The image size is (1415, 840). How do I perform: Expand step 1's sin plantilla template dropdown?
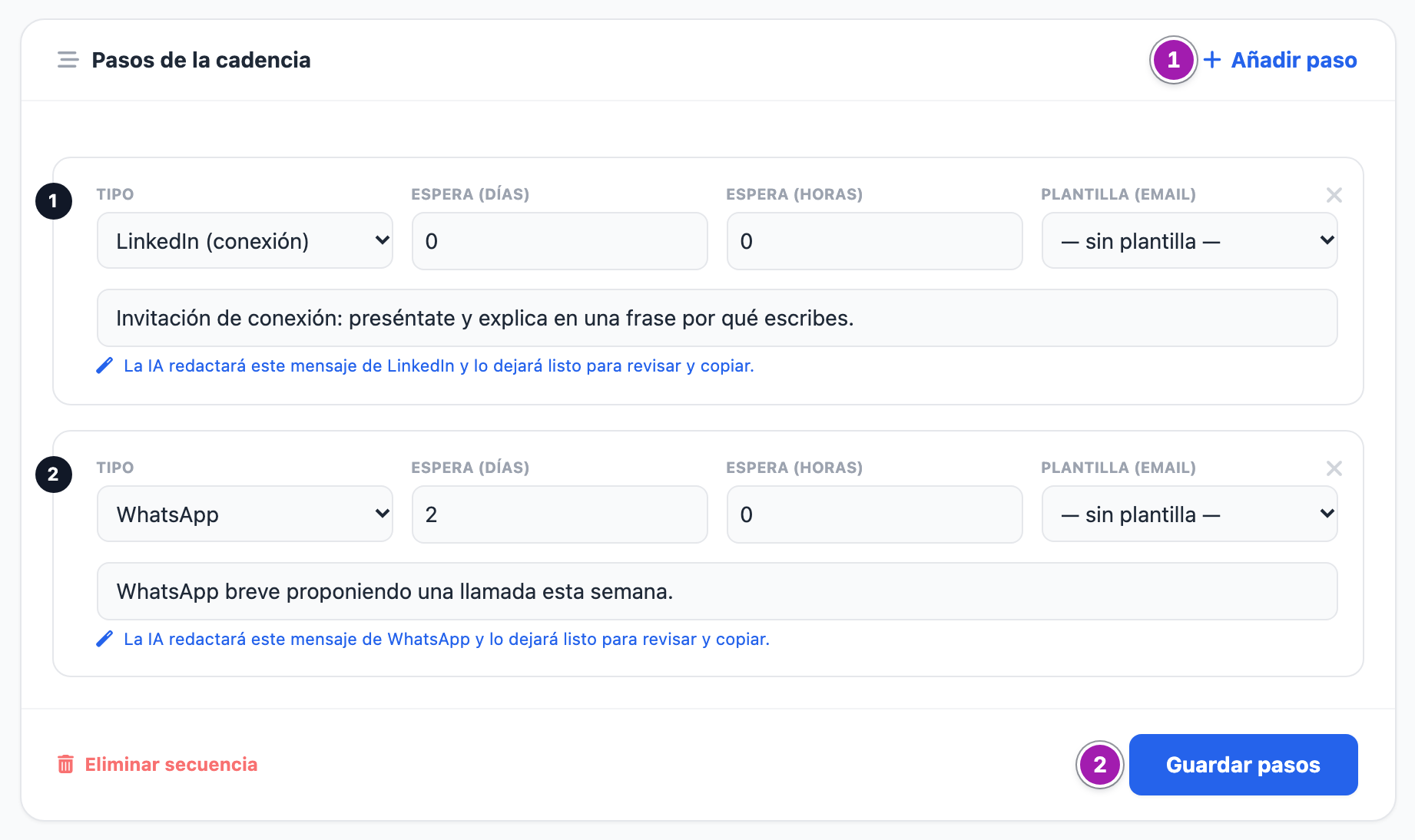click(x=1189, y=241)
